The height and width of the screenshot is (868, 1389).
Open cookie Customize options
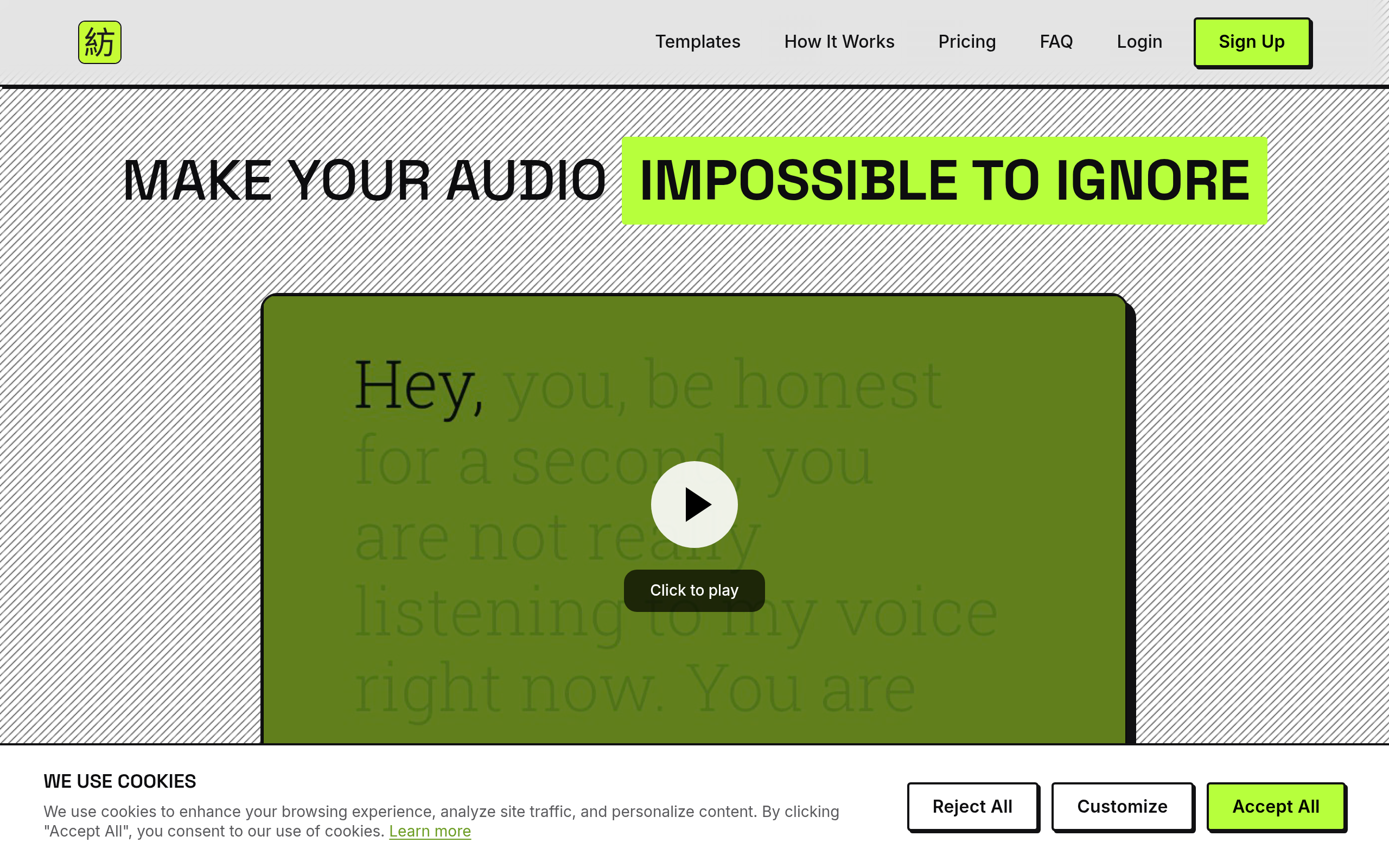click(x=1123, y=807)
